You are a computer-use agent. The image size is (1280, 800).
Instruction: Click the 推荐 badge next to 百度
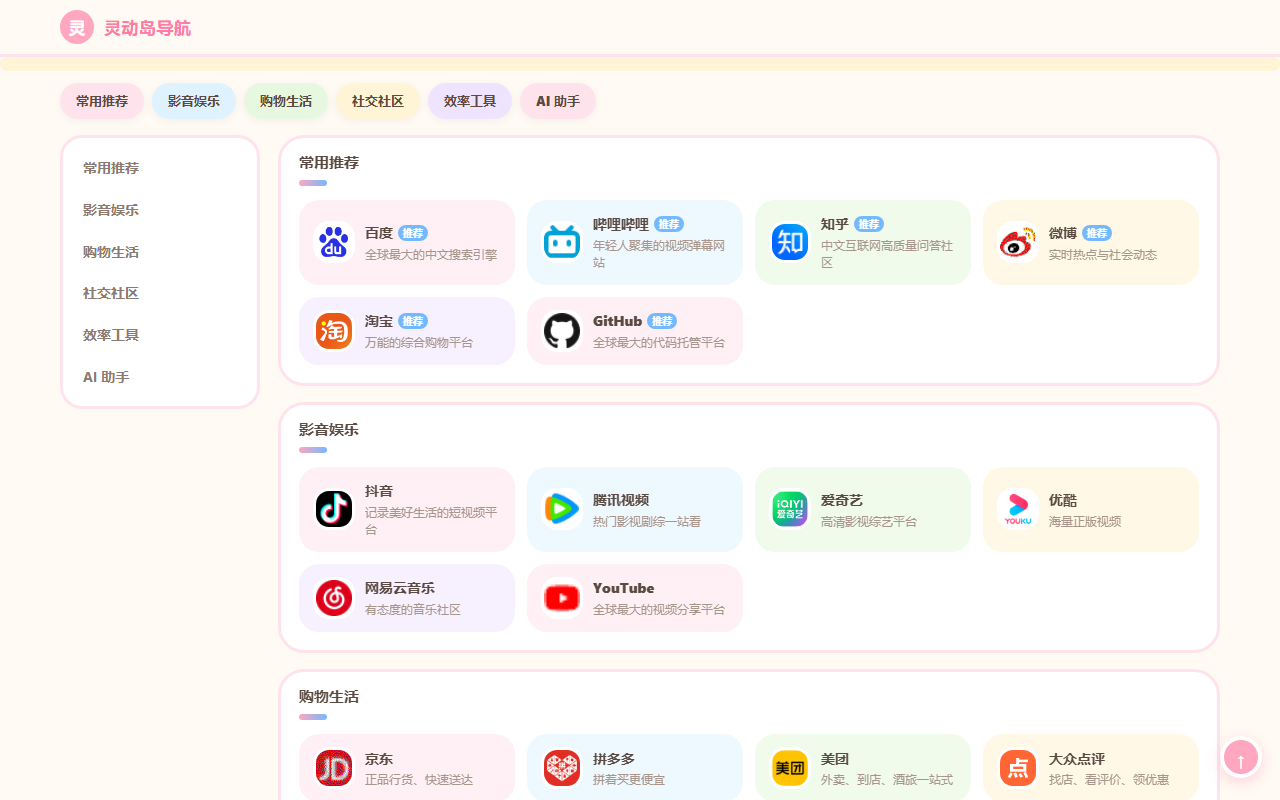(x=413, y=233)
